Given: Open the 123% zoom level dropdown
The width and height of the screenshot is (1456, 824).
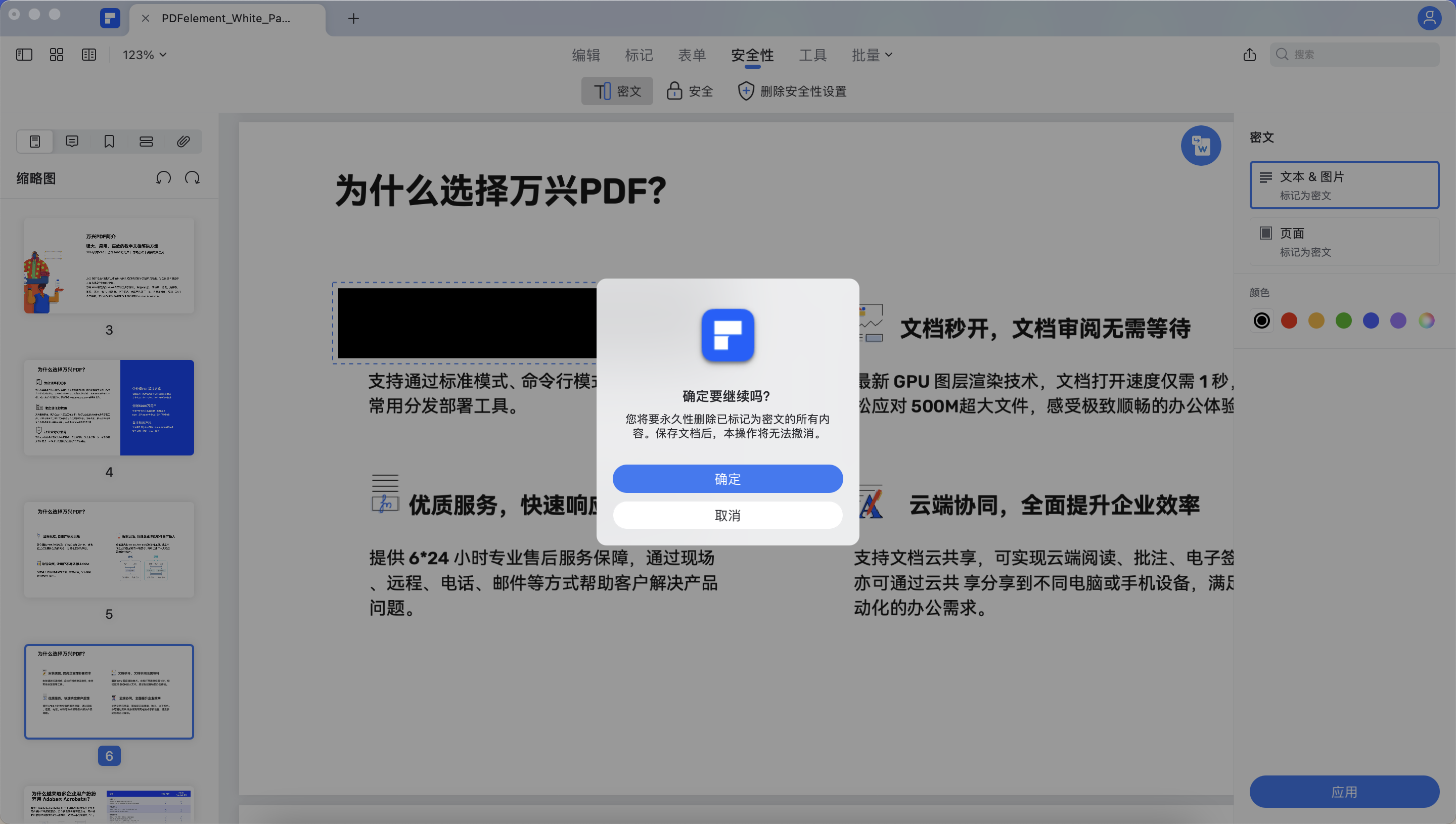Looking at the screenshot, I should (x=143, y=54).
